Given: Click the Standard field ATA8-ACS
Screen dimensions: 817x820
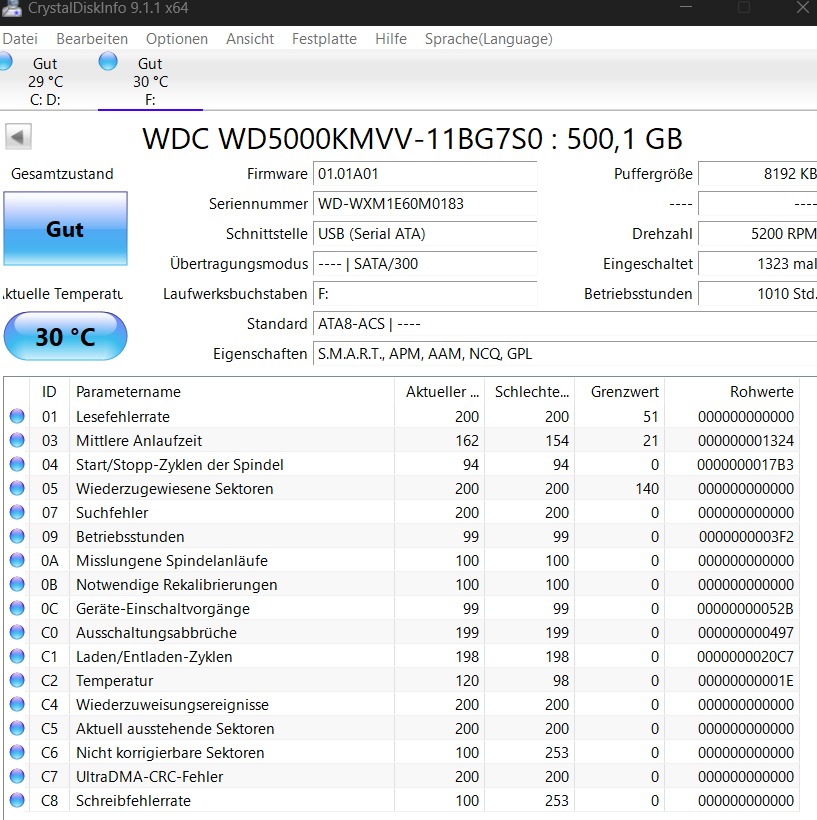Looking at the screenshot, I should tap(565, 324).
